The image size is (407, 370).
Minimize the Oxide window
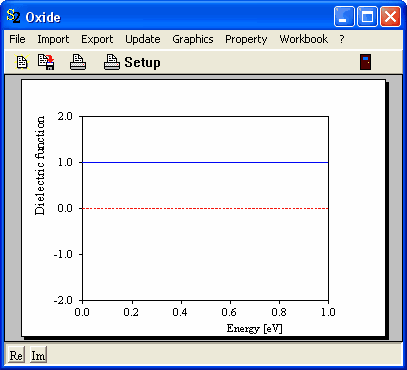click(344, 17)
